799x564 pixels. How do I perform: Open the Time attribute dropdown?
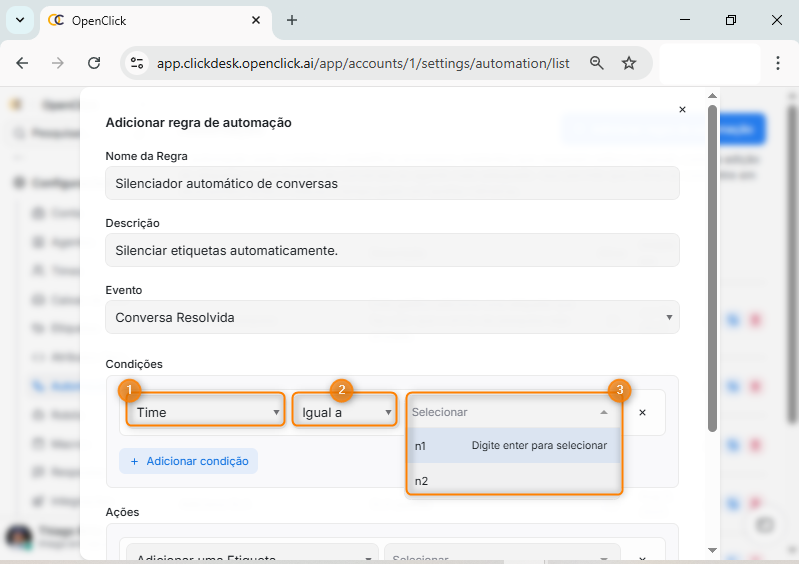pos(206,412)
